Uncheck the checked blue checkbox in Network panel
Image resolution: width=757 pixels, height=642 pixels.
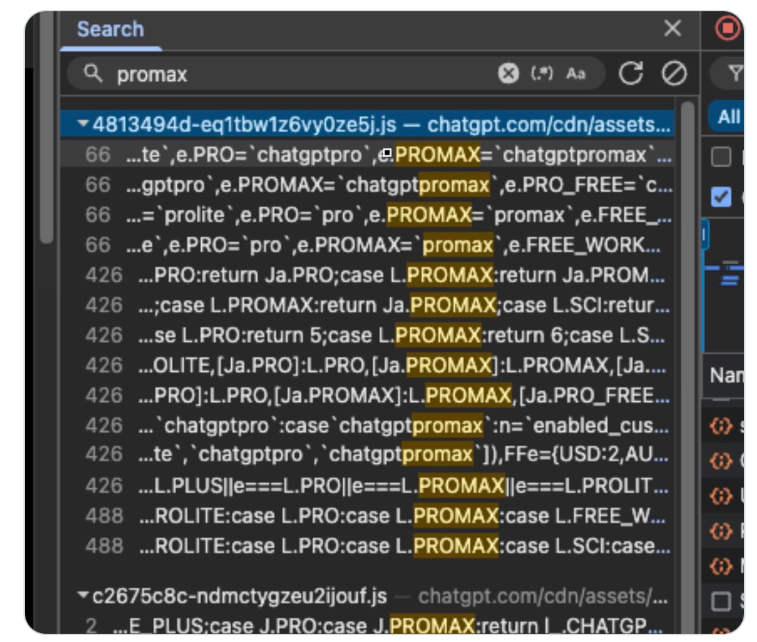pyautogui.click(x=721, y=196)
